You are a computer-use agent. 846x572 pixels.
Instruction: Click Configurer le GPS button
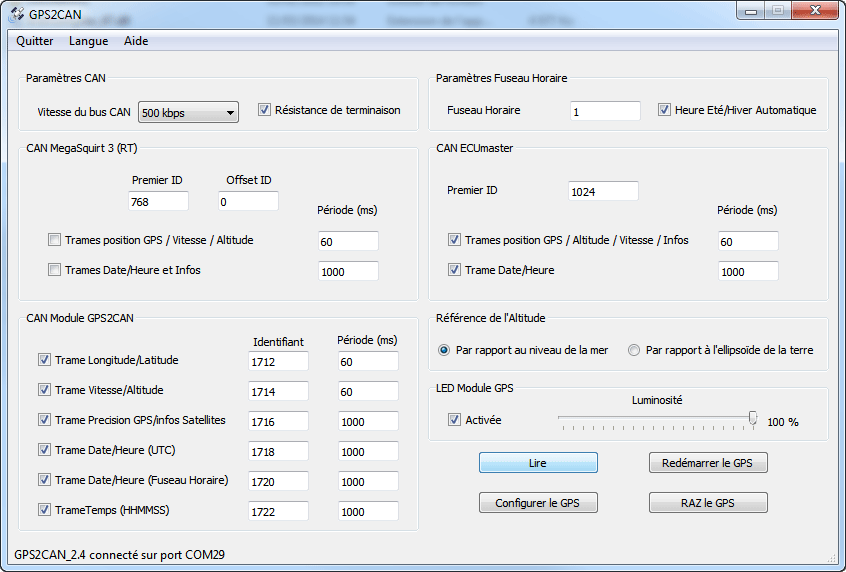tap(538, 503)
